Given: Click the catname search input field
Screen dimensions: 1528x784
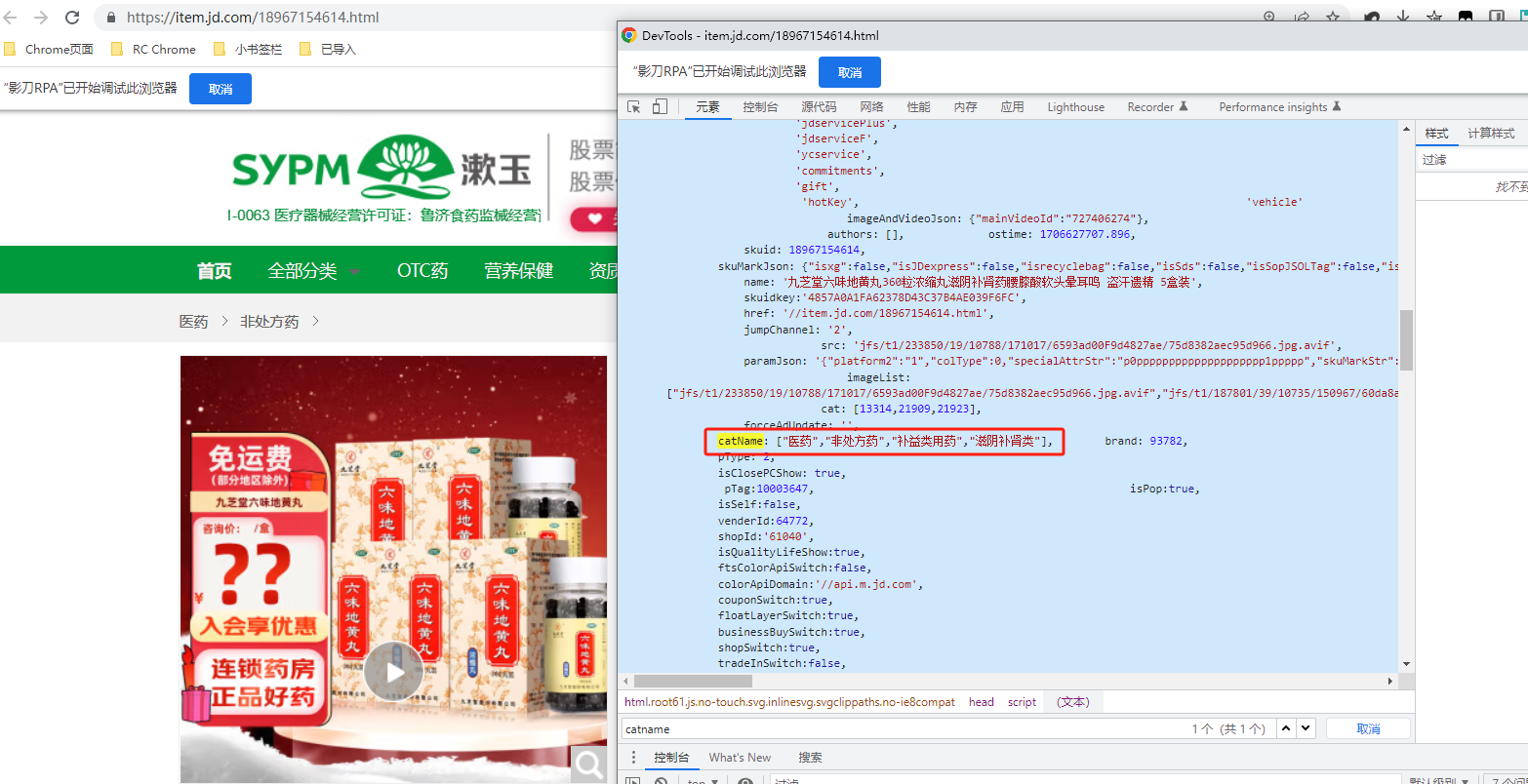Looking at the screenshot, I should click(903, 728).
